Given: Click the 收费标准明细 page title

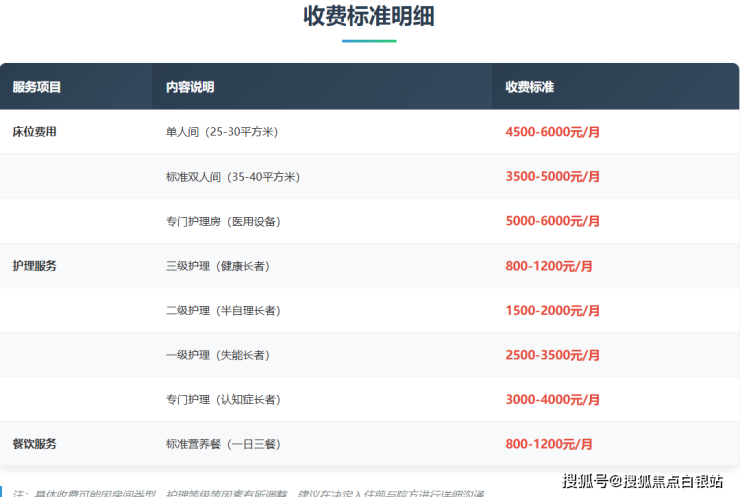Looking at the screenshot, I should point(369,16).
